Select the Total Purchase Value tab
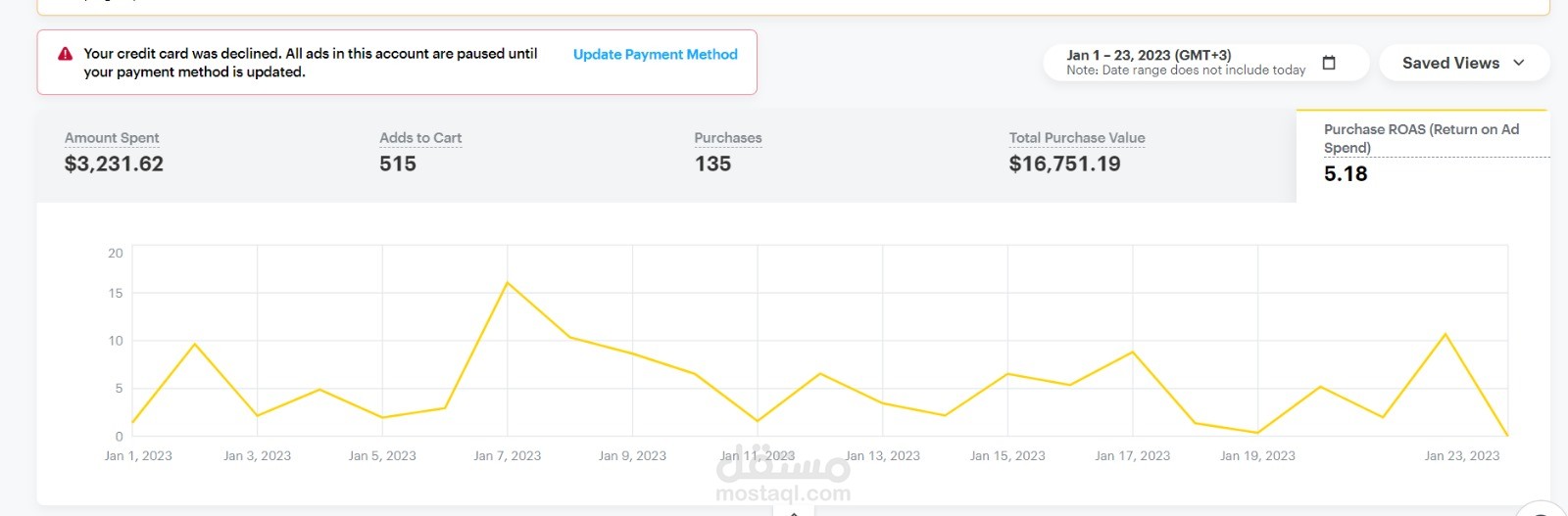This screenshot has height=516, width=1568. [1139, 156]
